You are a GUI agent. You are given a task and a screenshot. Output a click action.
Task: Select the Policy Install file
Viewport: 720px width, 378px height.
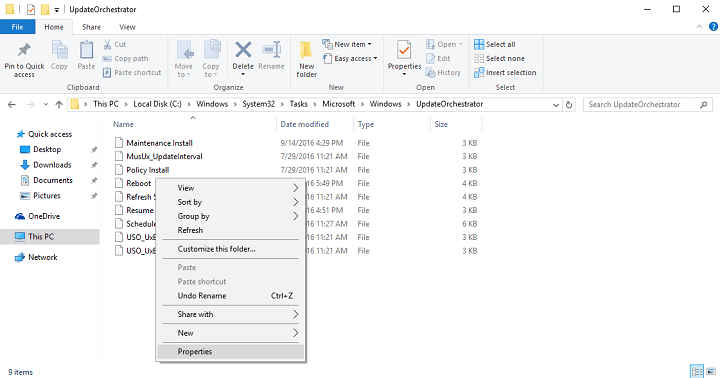147,170
